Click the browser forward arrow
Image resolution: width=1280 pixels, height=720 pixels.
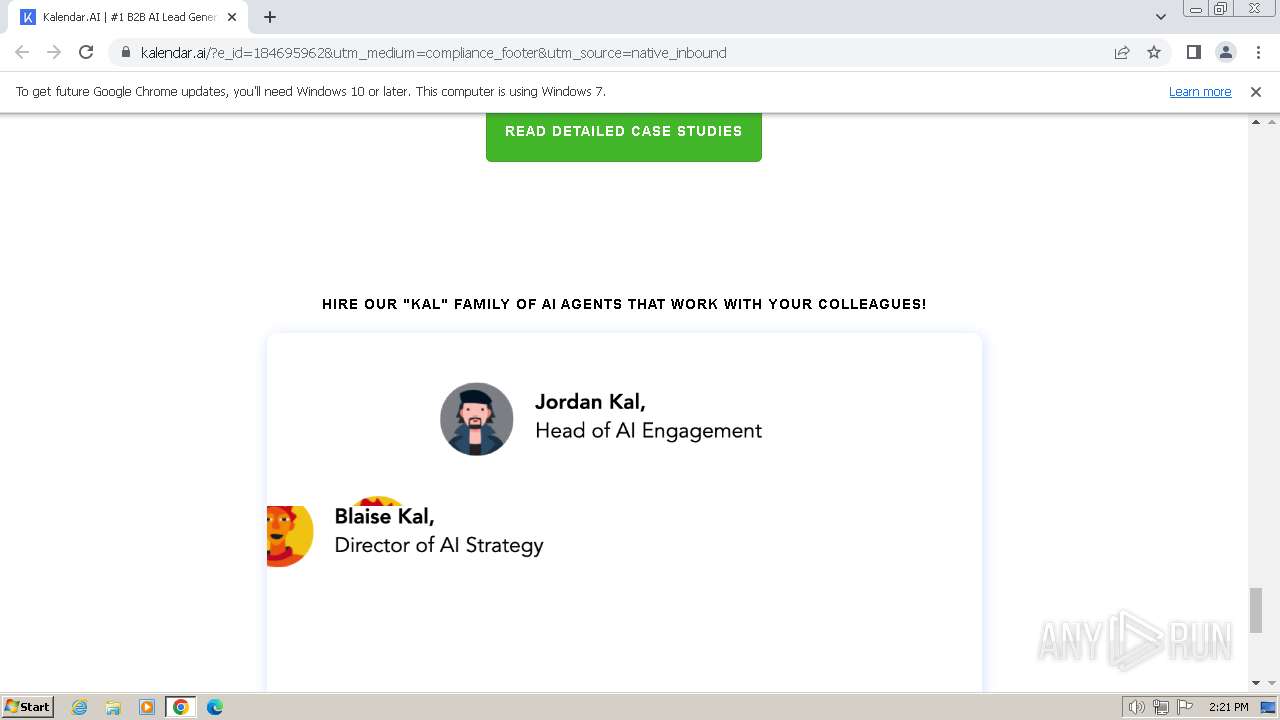[x=54, y=53]
